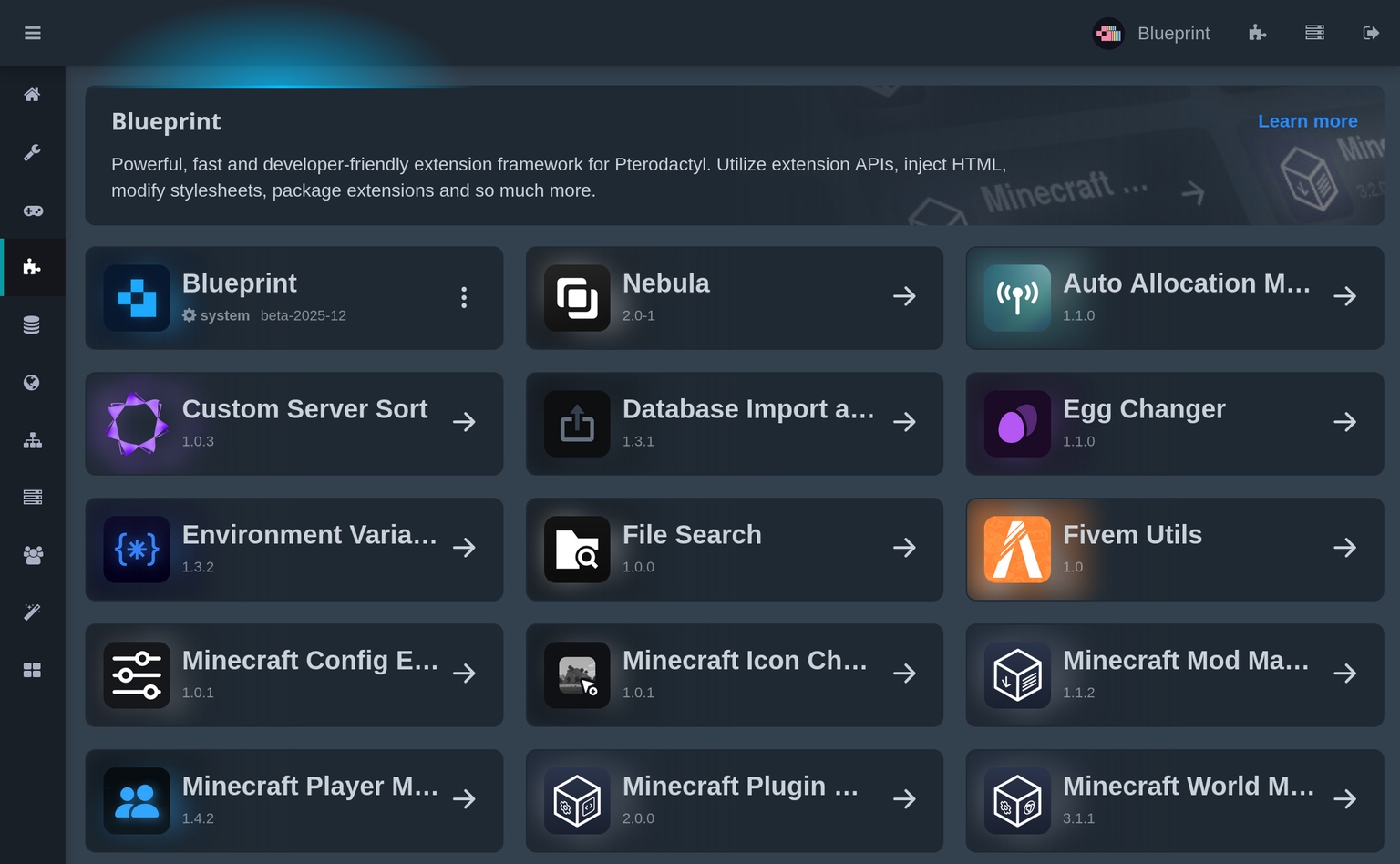This screenshot has height=864, width=1400.
Task: Open the database stack sidebar icon
Action: pos(32,325)
